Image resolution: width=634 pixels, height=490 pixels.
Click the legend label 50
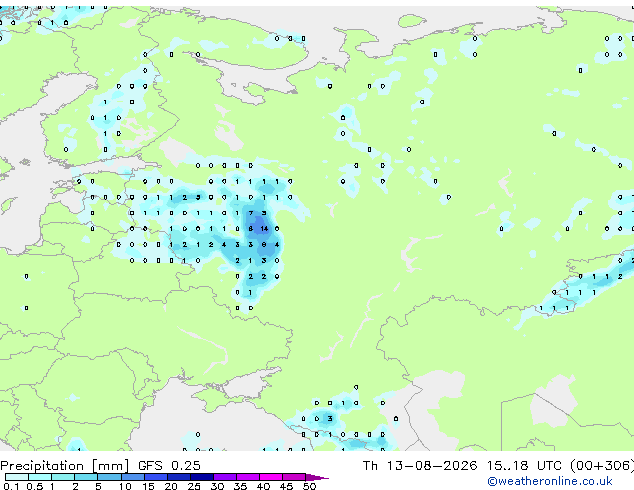click(309, 486)
